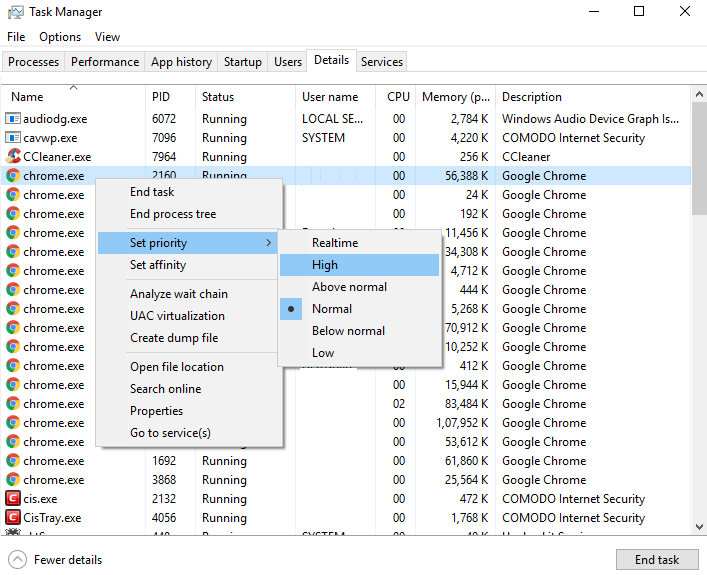Click the audiodg.exe process icon
This screenshot has width=707, height=575.
click(13, 119)
